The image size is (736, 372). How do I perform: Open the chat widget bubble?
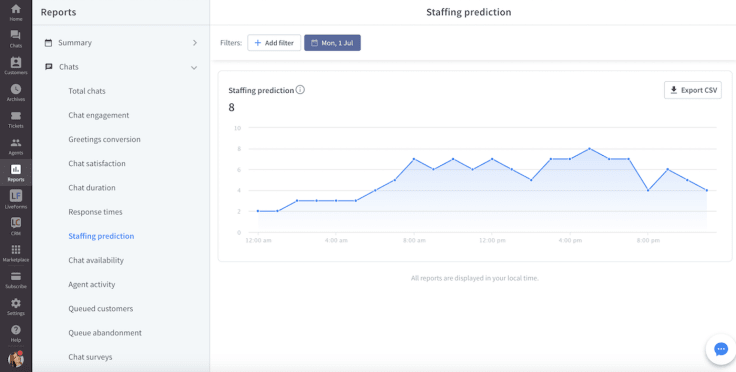coord(721,349)
